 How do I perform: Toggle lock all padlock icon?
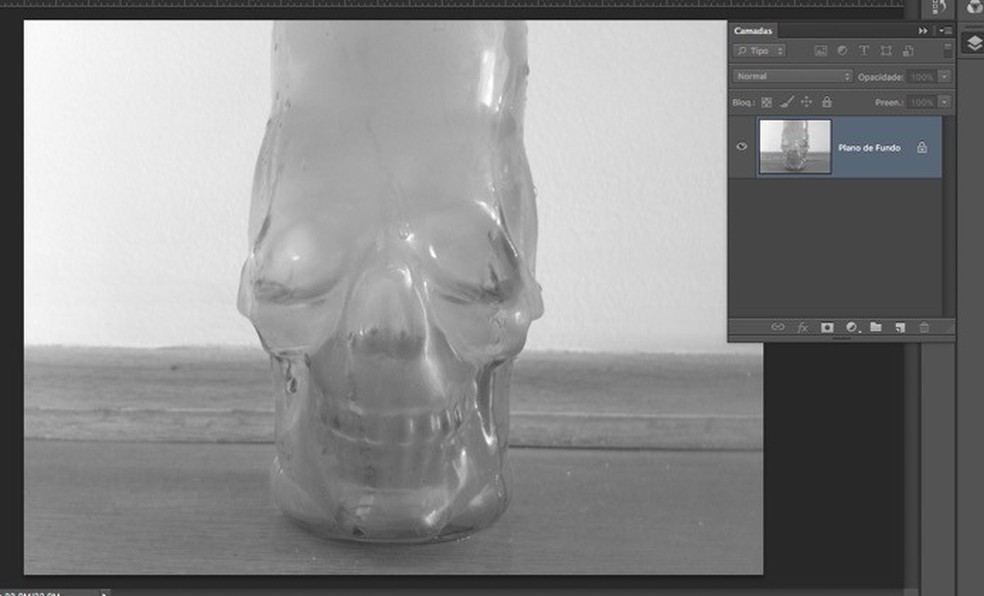pos(827,102)
